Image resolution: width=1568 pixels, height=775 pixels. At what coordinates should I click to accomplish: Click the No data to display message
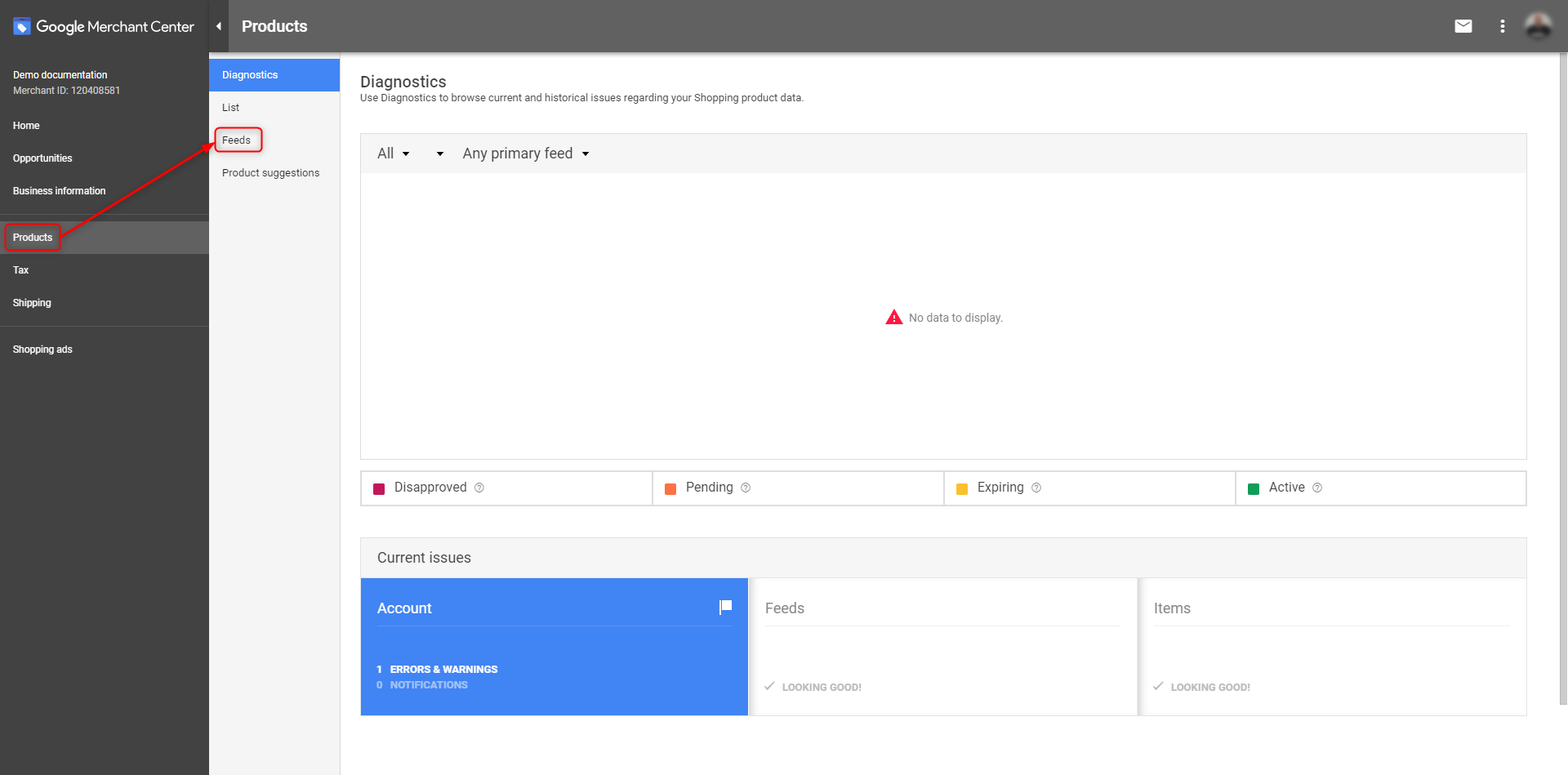click(955, 318)
